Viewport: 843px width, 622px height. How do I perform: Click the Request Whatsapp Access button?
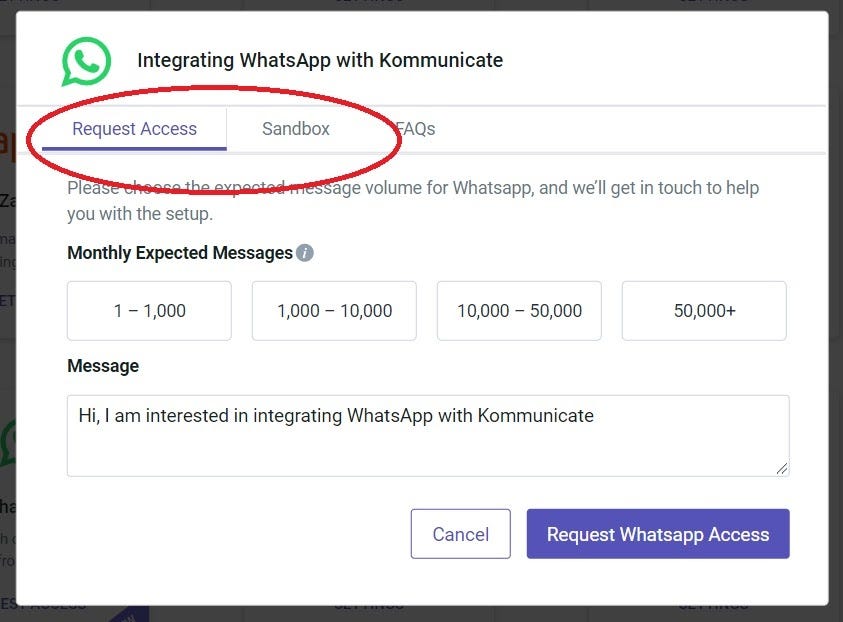coord(658,534)
